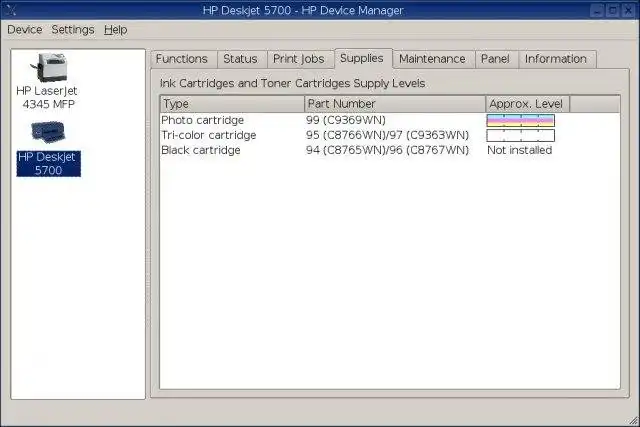Select the Supplies tab
Screen dimensions: 640x427
(x=362, y=58)
